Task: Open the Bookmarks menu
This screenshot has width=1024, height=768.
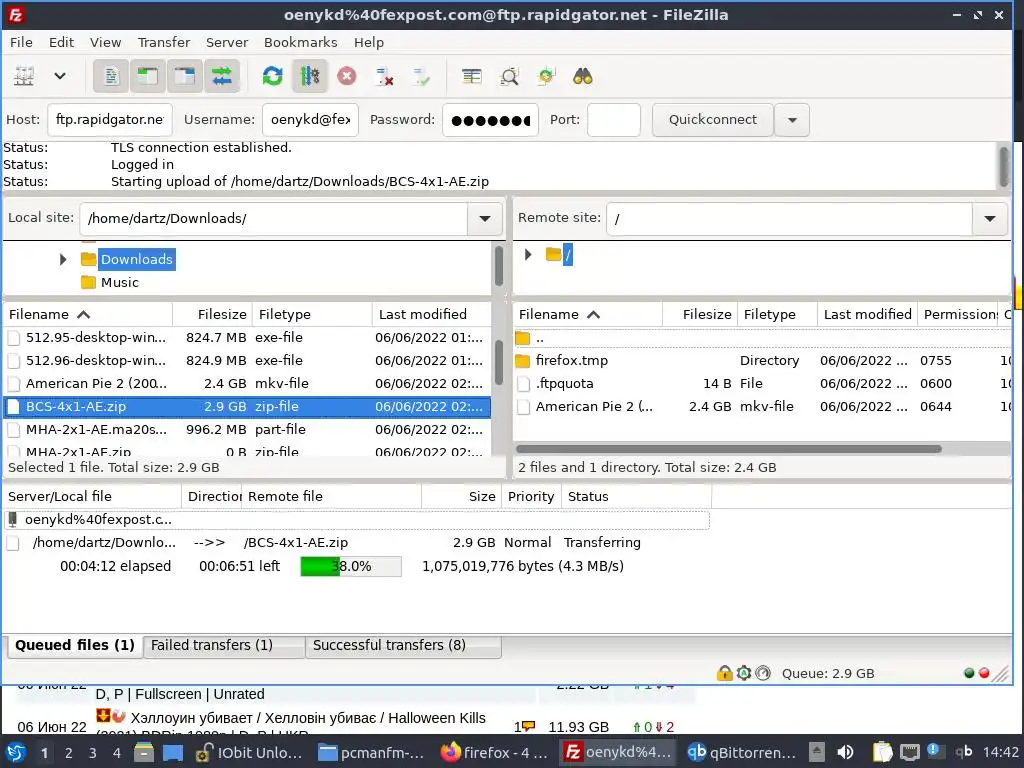Action: [x=300, y=42]
